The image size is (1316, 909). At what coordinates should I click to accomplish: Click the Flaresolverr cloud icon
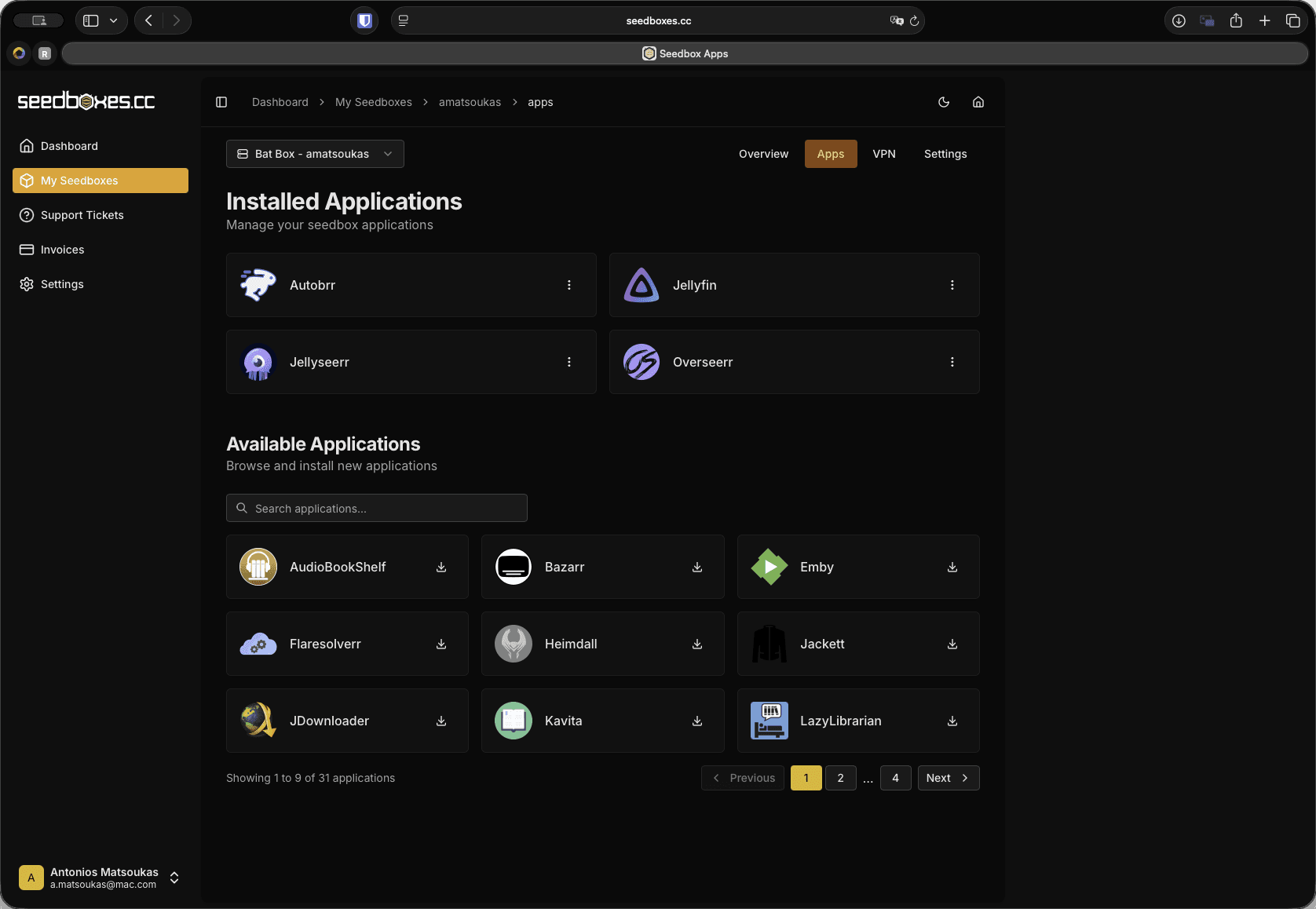pyautogui.click(x=258, y=644)
